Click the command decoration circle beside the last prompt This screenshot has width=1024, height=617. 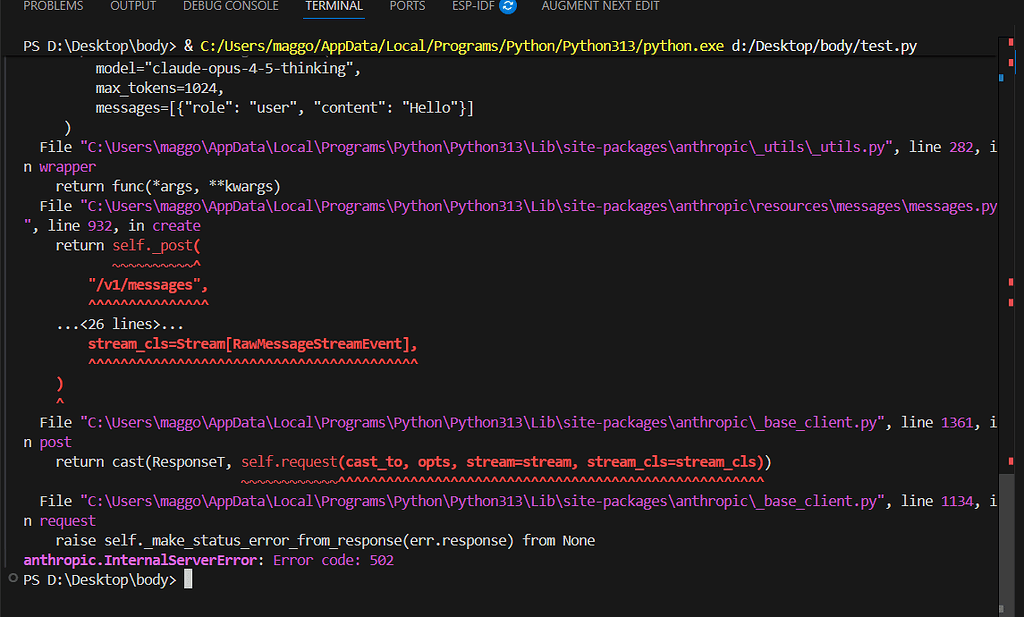point(12,578)
